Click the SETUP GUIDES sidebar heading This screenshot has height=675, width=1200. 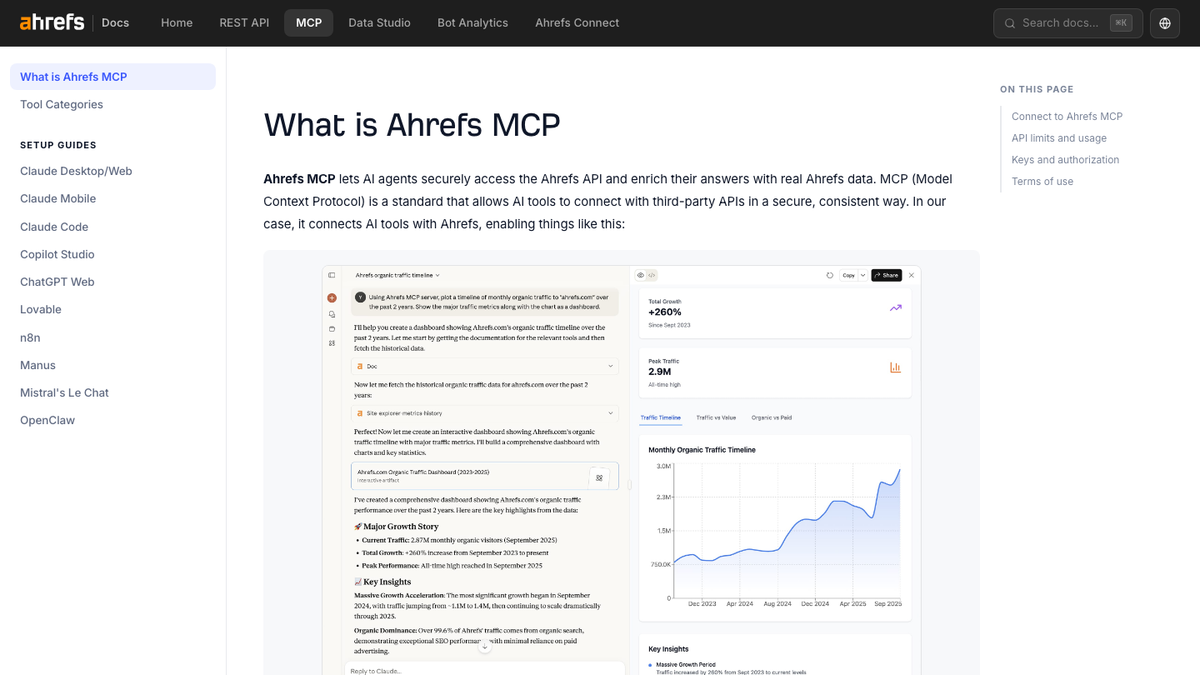[58, 145]
